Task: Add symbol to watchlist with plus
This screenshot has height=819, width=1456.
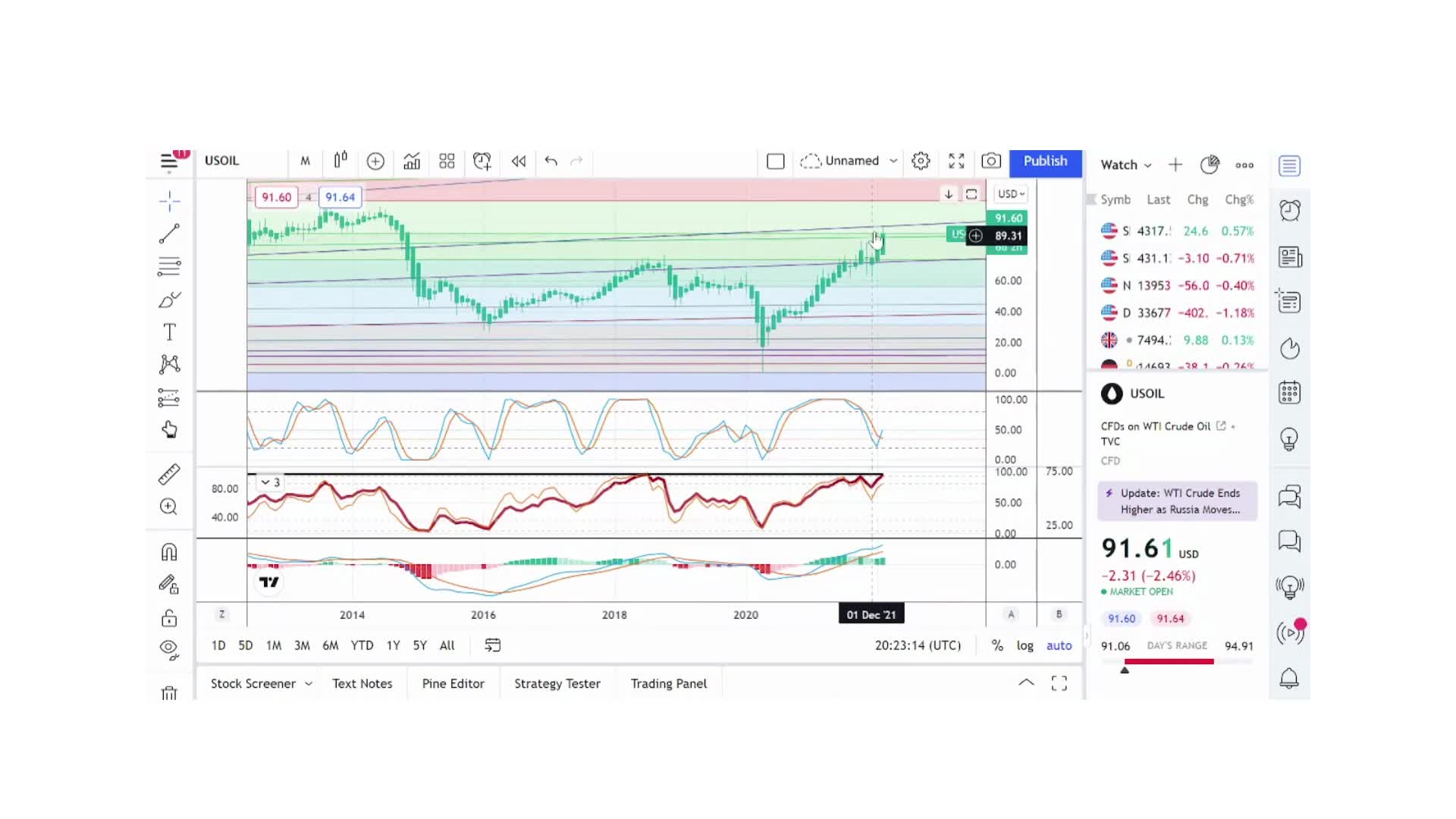Action: [x=1175, y=165]
